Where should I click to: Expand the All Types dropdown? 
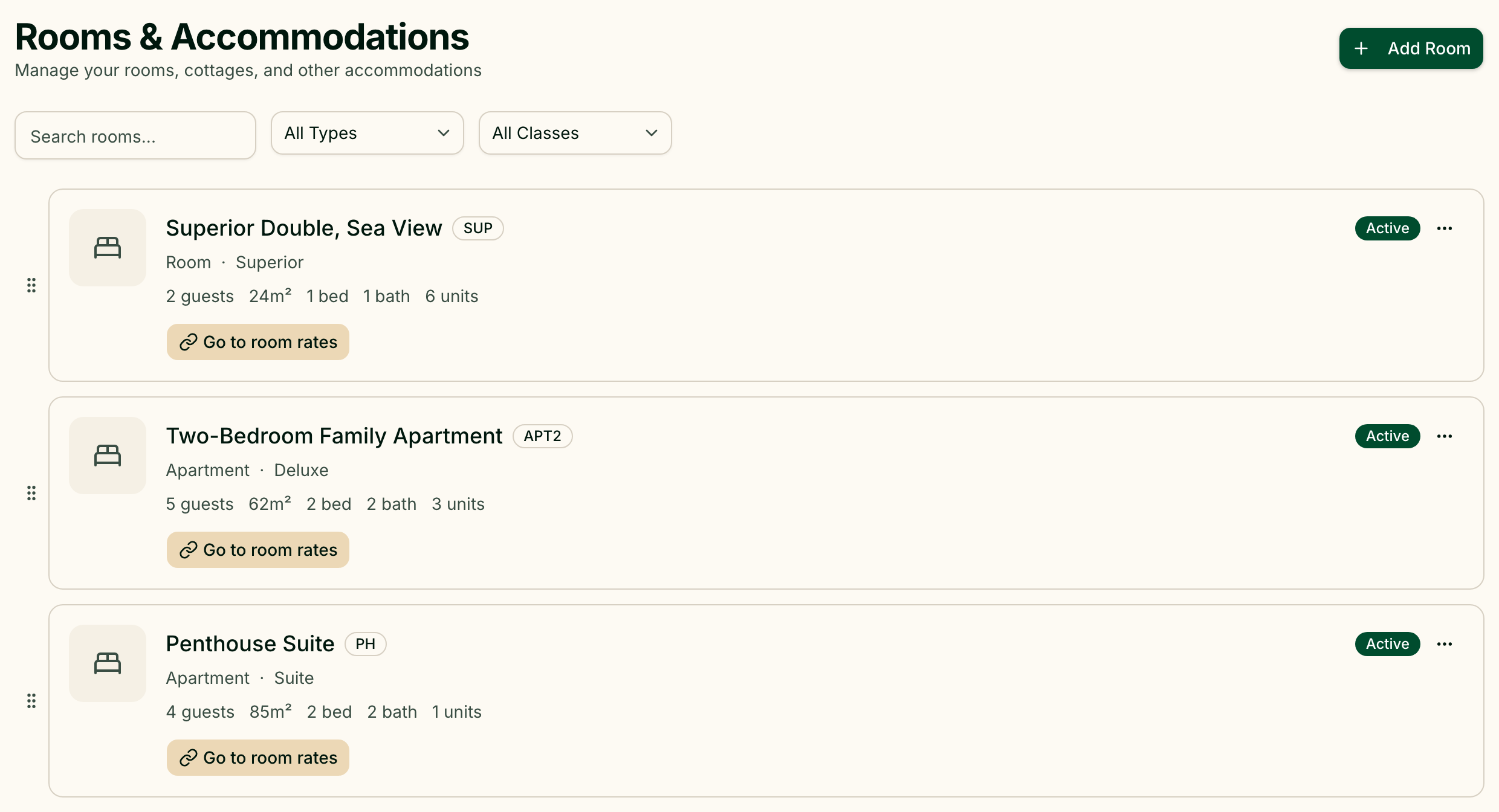[367, 133]
